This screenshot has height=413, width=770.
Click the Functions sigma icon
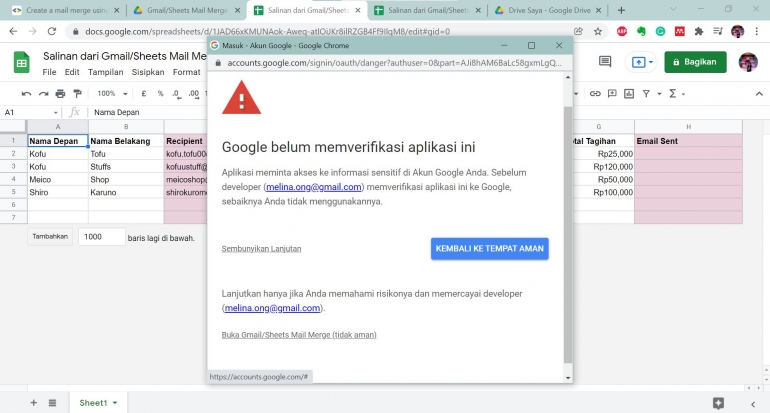(673, 93)
